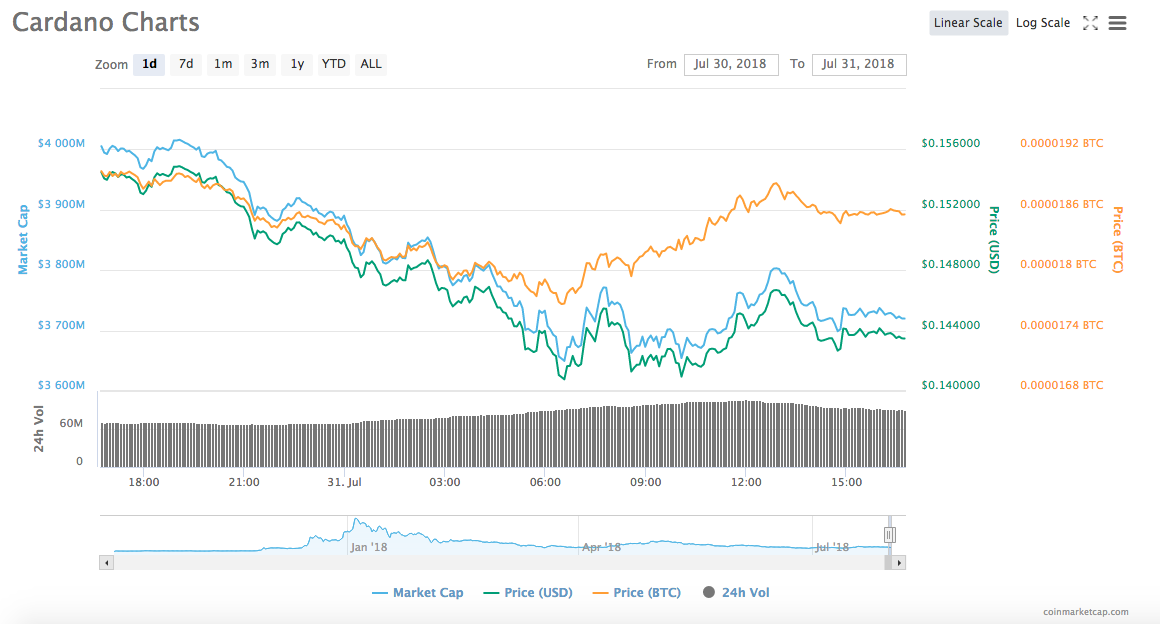
Task: Select the ALL zoom range
Action: [x=371, y=64]
